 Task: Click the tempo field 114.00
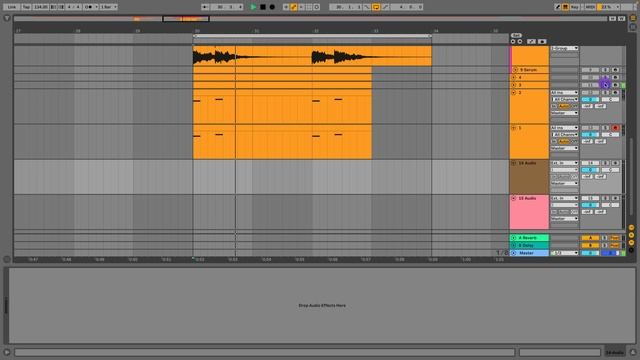tap(40, 7)
